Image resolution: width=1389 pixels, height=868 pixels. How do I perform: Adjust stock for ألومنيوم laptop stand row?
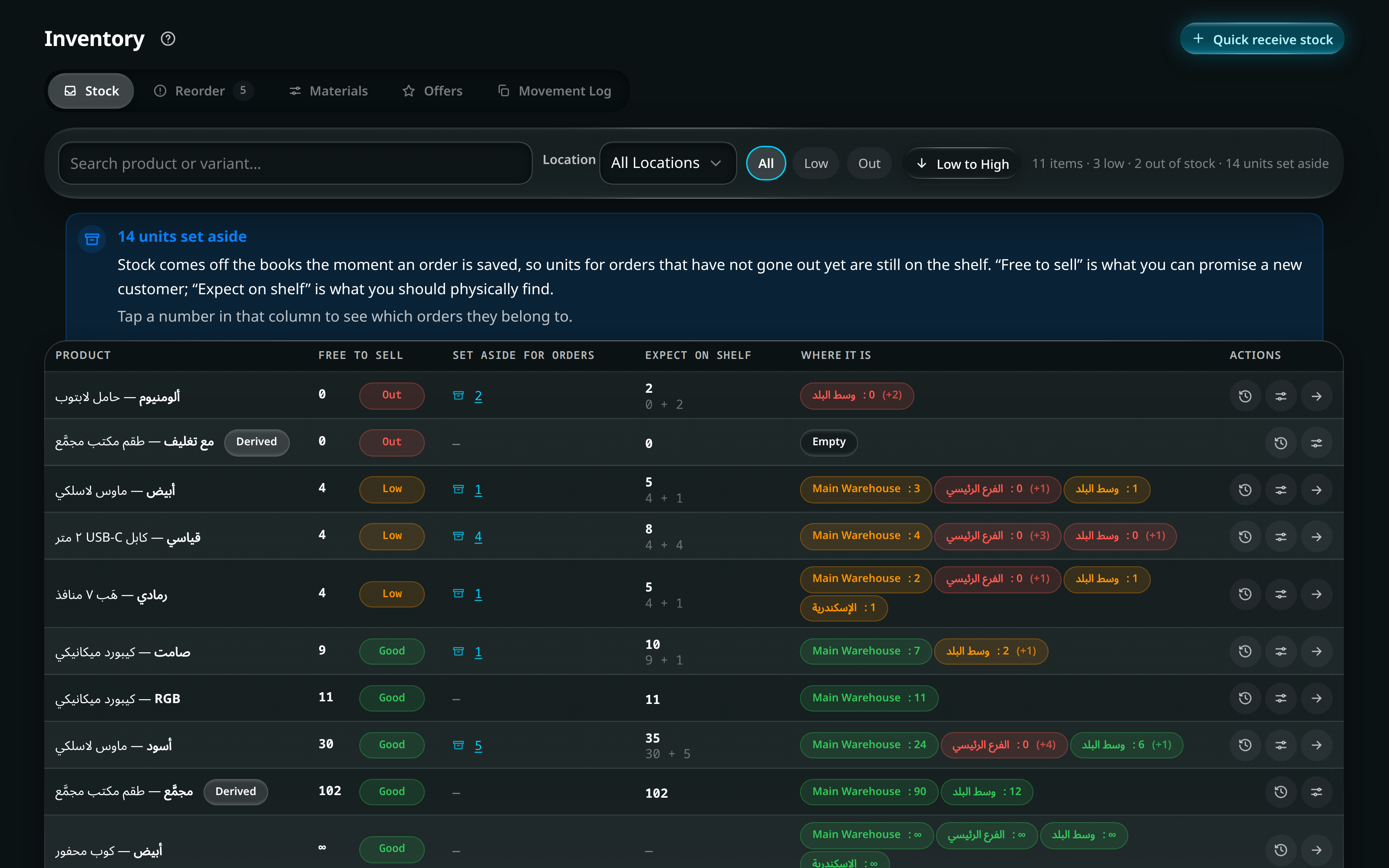[x=1280, y=396]
